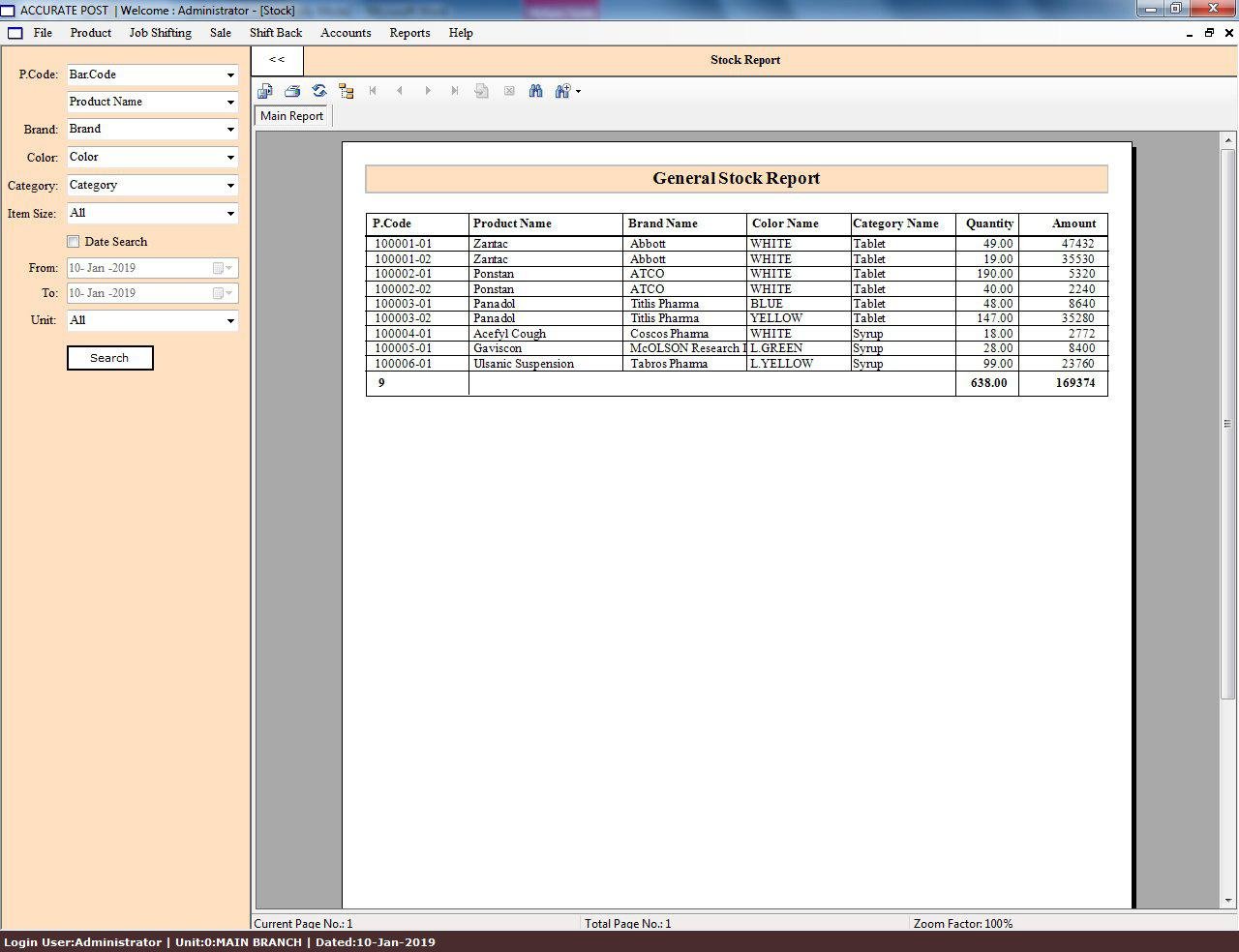Screen dimensions: 1239x952
Task: Click the Search button
Action: tap(109, 358)
